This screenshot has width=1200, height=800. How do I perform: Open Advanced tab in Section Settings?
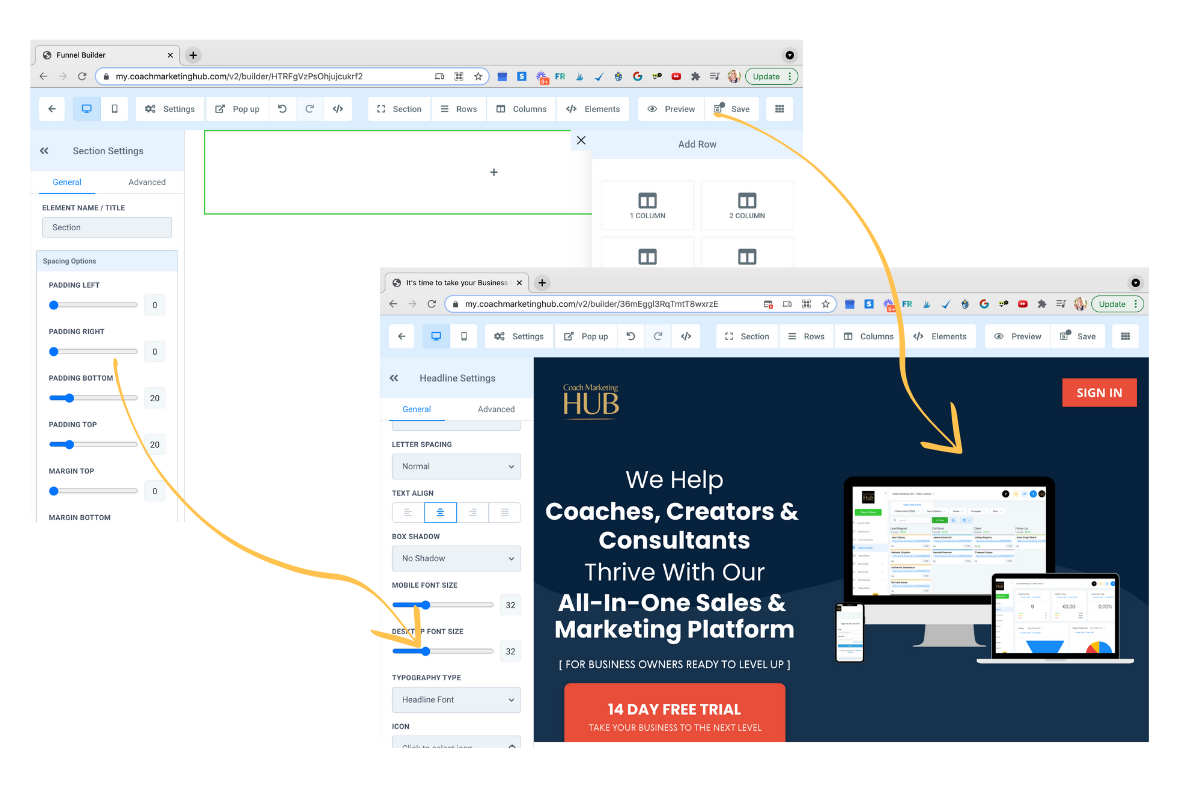pyautogui.click(x=147, y=182)
